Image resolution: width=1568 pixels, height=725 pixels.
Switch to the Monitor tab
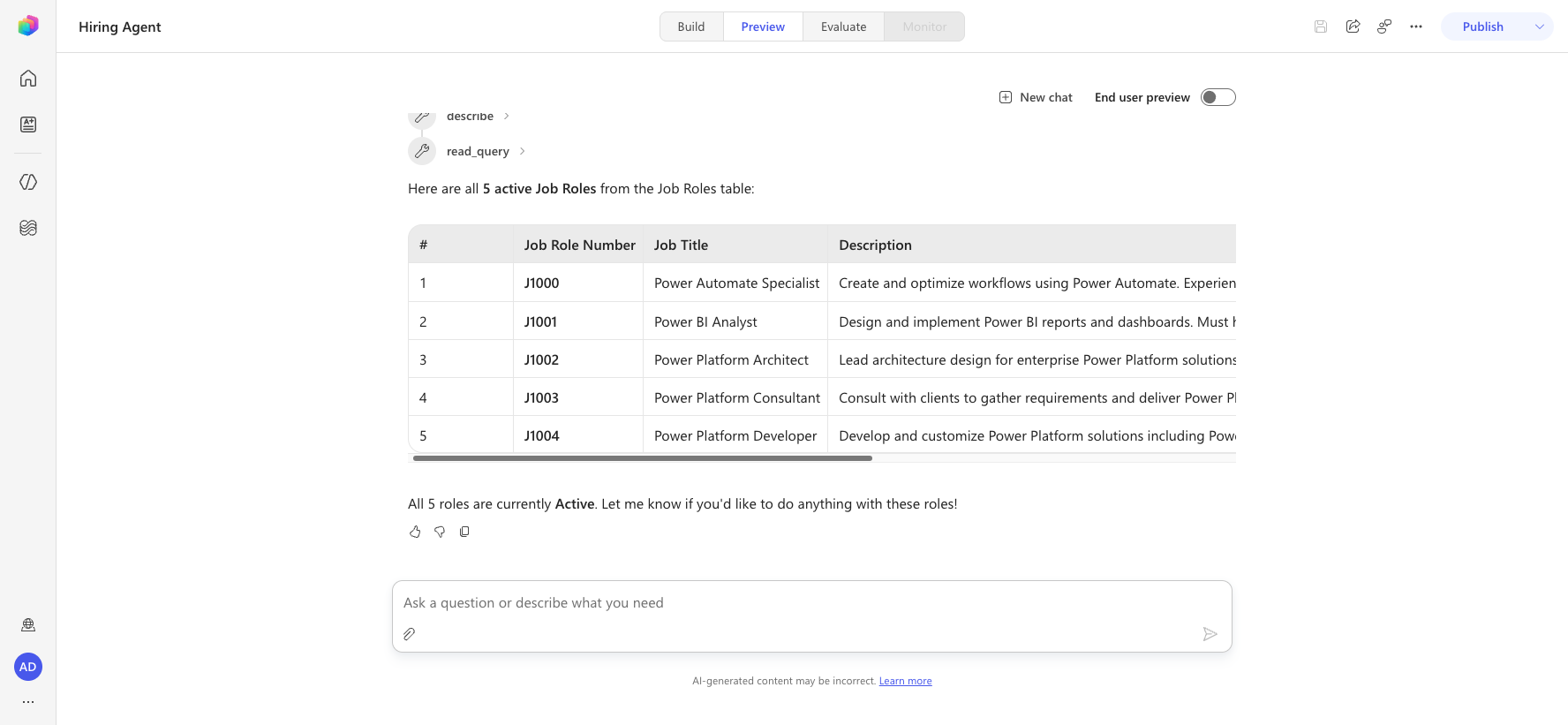tap(924, 26)
